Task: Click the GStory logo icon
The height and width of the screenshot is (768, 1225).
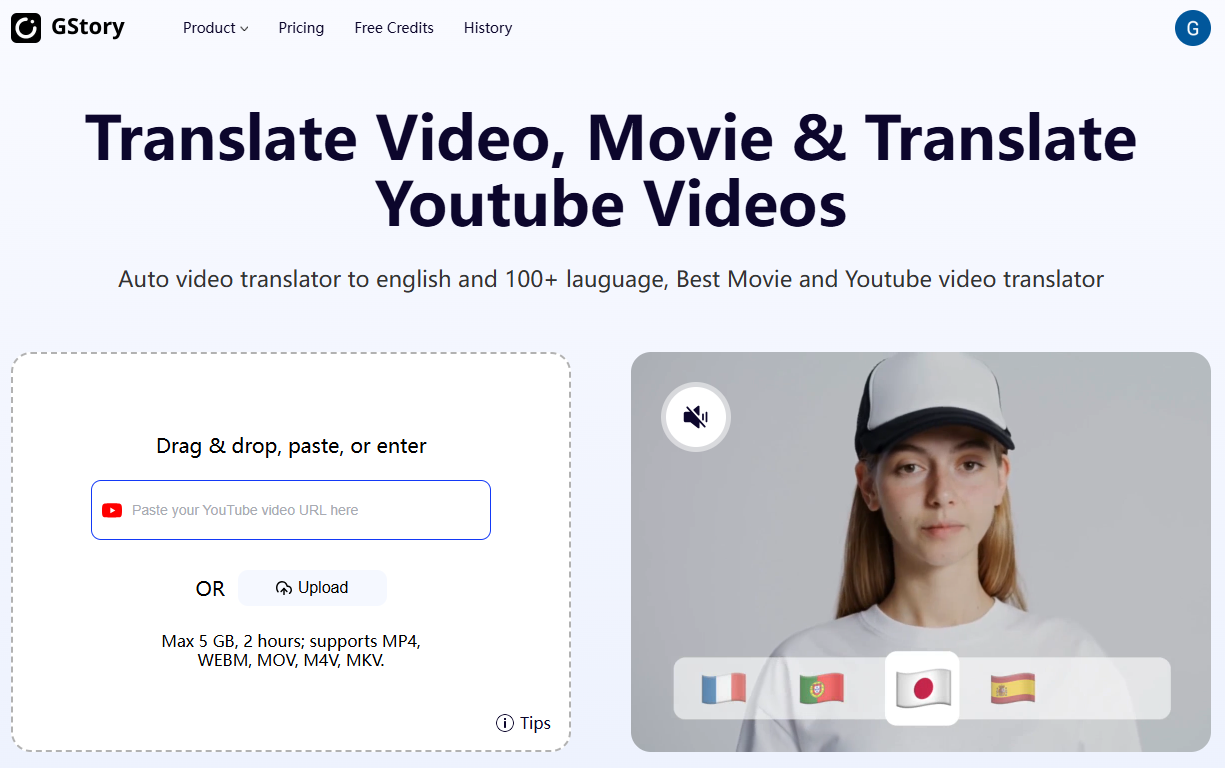Action: (x=26, y=28)
